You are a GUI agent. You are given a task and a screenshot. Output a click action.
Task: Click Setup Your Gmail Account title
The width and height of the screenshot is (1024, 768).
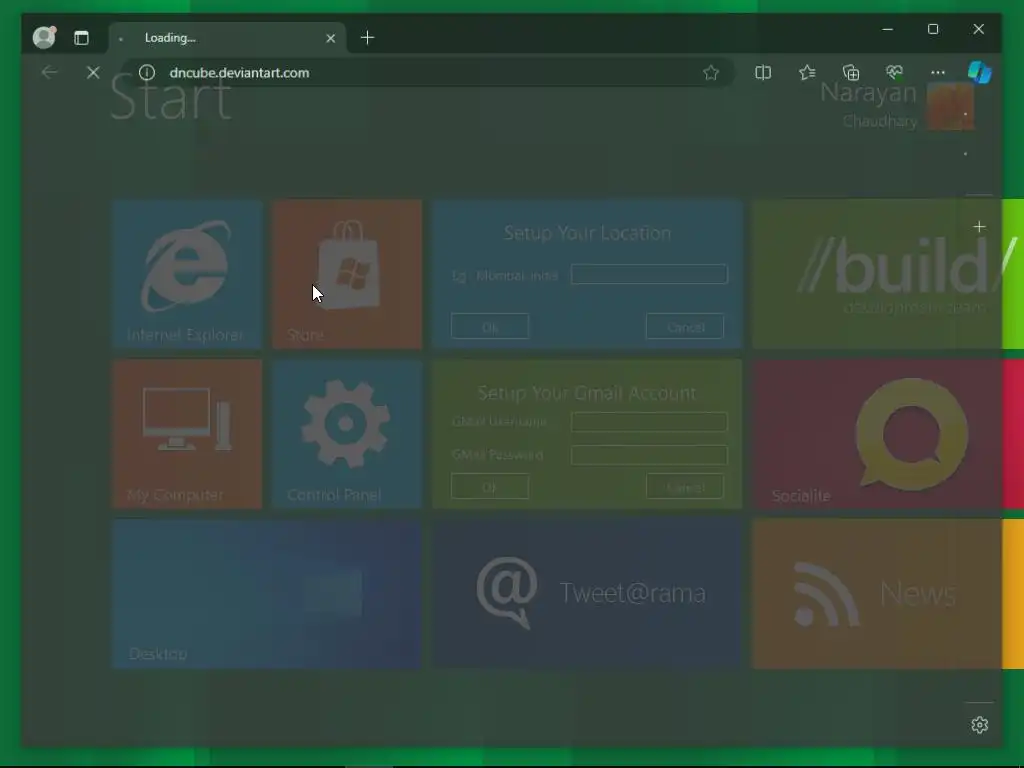click(x=587, y=393)
